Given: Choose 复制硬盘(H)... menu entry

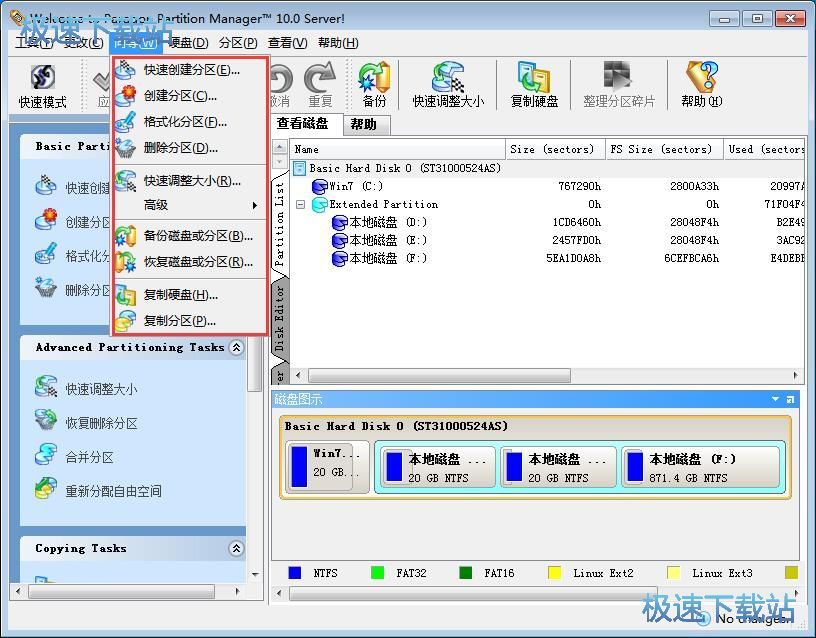Looking at the screenshot, I should click(x=190, y=295).
